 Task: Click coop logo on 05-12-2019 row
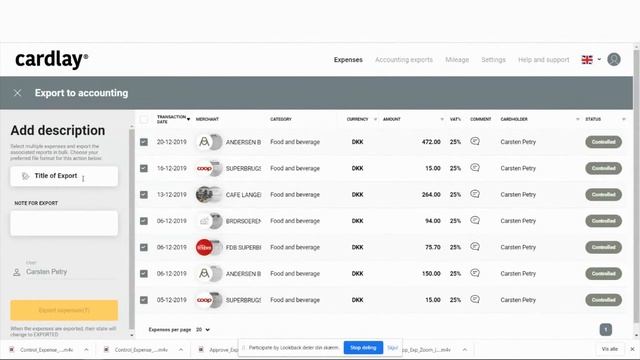(204, 300)
